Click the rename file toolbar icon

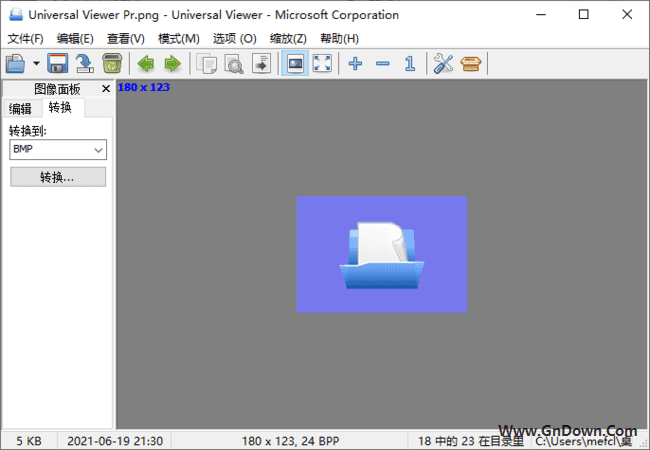[x=85, y=64]
